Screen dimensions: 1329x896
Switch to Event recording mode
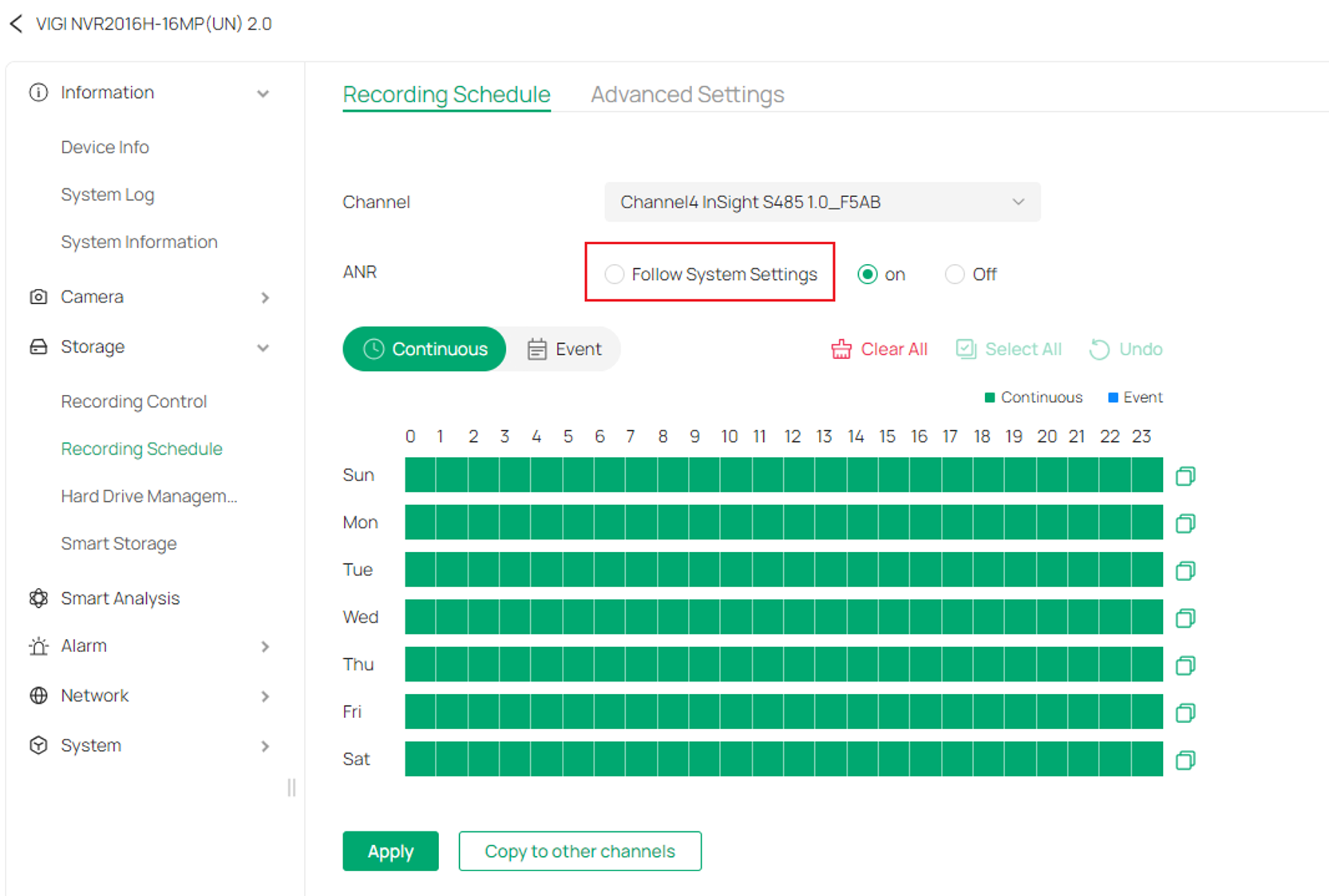coord(564,349)
